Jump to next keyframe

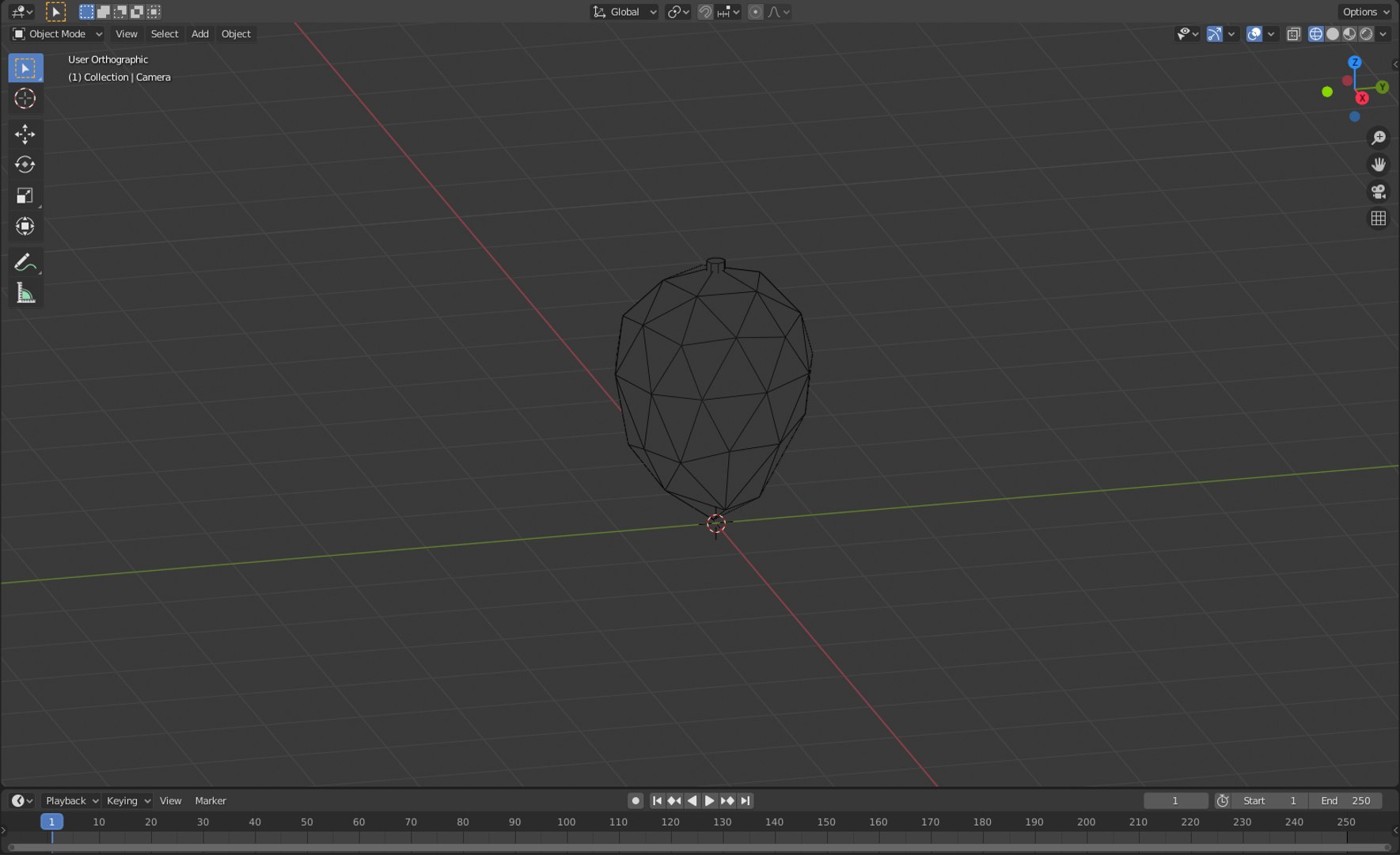click(727, 800)
